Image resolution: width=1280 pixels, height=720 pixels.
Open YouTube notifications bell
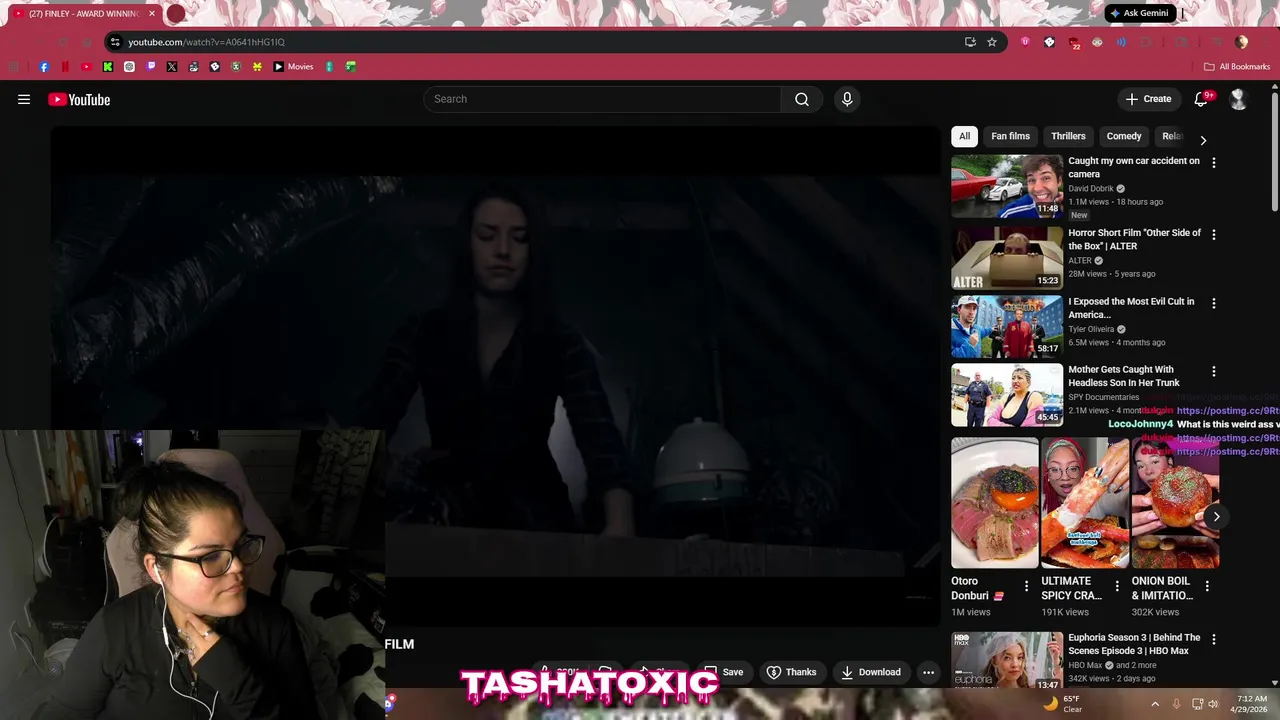(x=1202, y=99)
